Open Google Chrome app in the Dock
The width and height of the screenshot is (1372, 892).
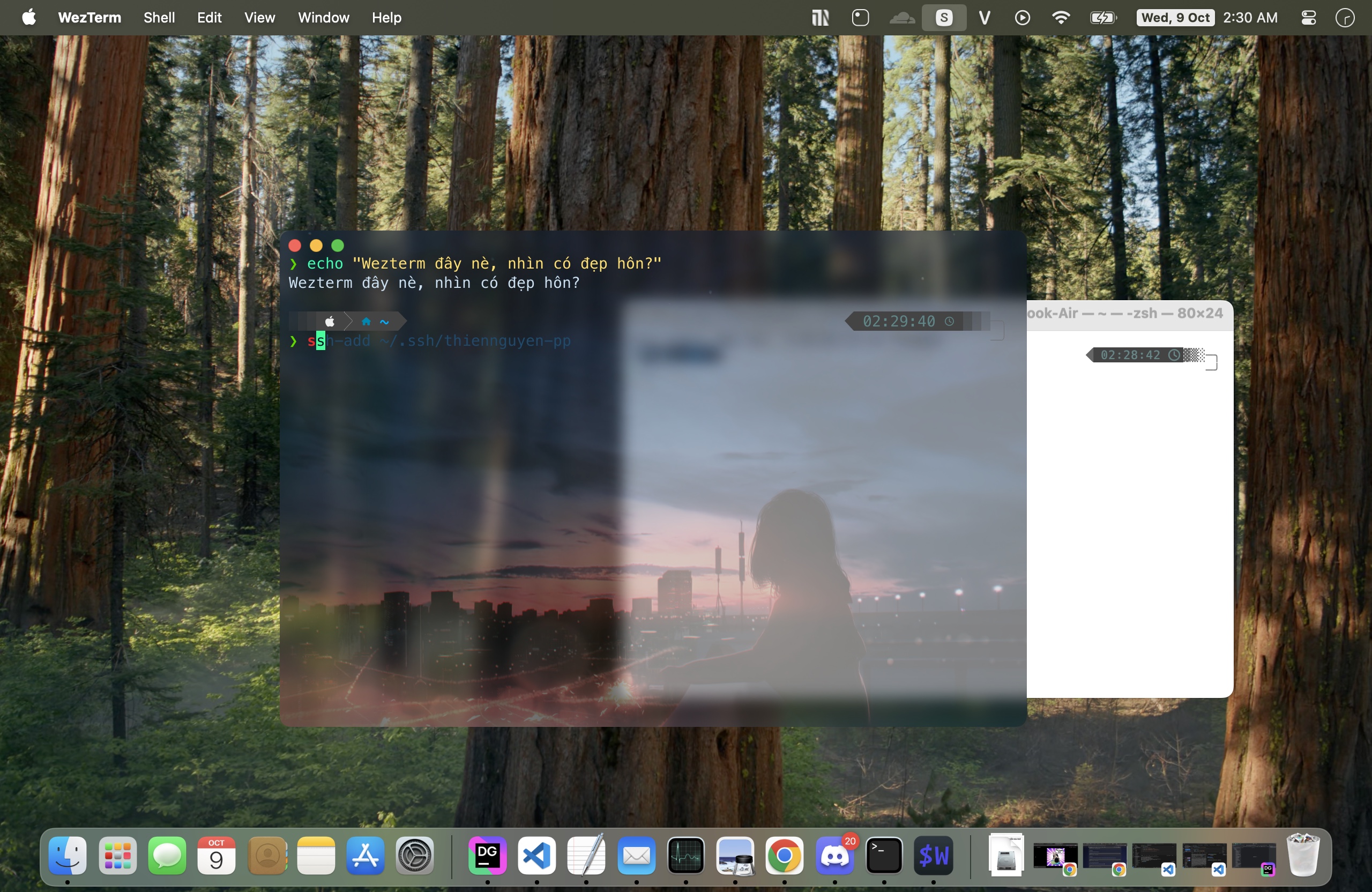click(785, 855)
